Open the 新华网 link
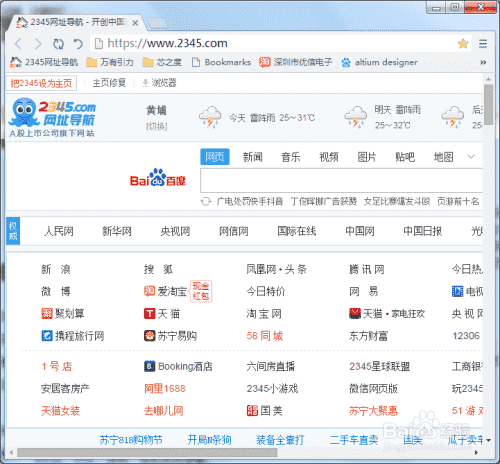Screen dimensions: 500x464 point(117,231)
